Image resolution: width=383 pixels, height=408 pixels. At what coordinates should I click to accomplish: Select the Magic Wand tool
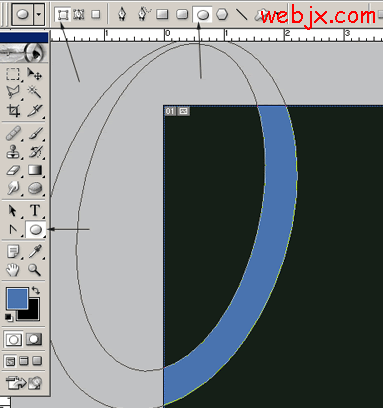(35, 91)
